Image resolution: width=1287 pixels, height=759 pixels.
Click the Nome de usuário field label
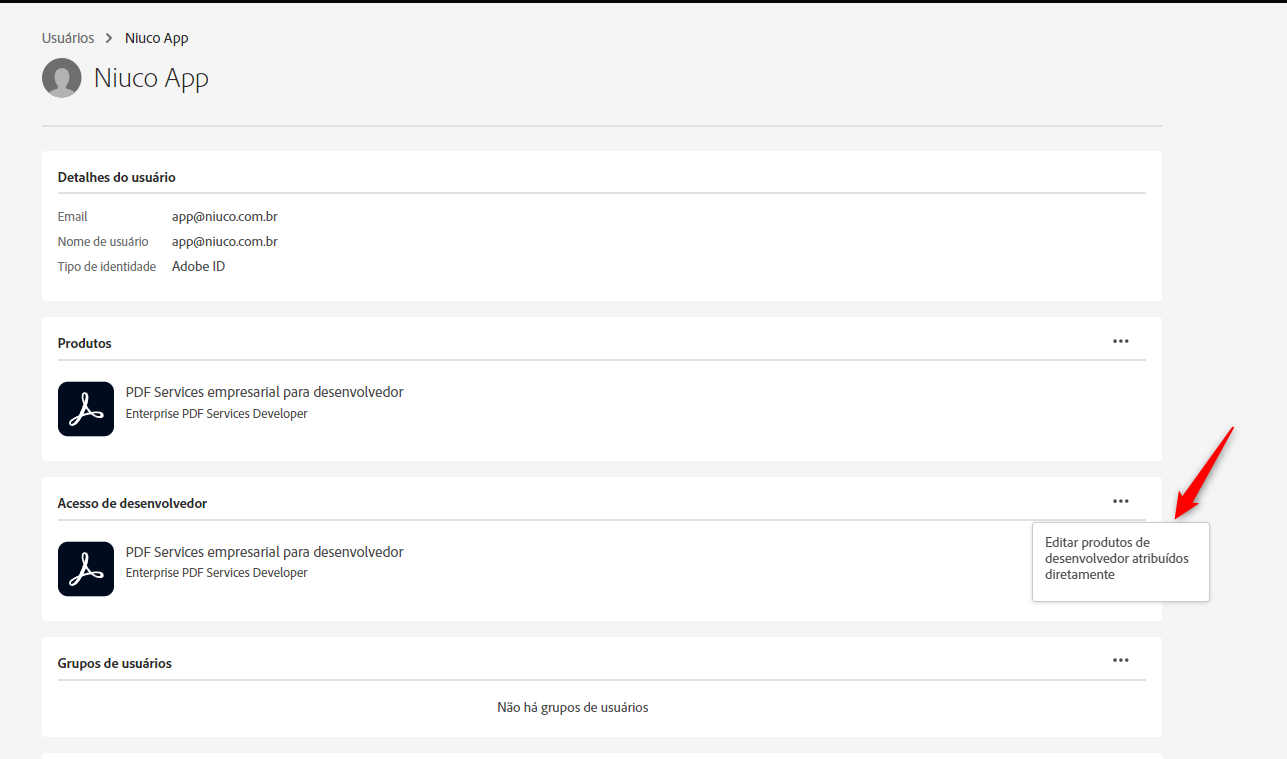[x=103, y=241]
